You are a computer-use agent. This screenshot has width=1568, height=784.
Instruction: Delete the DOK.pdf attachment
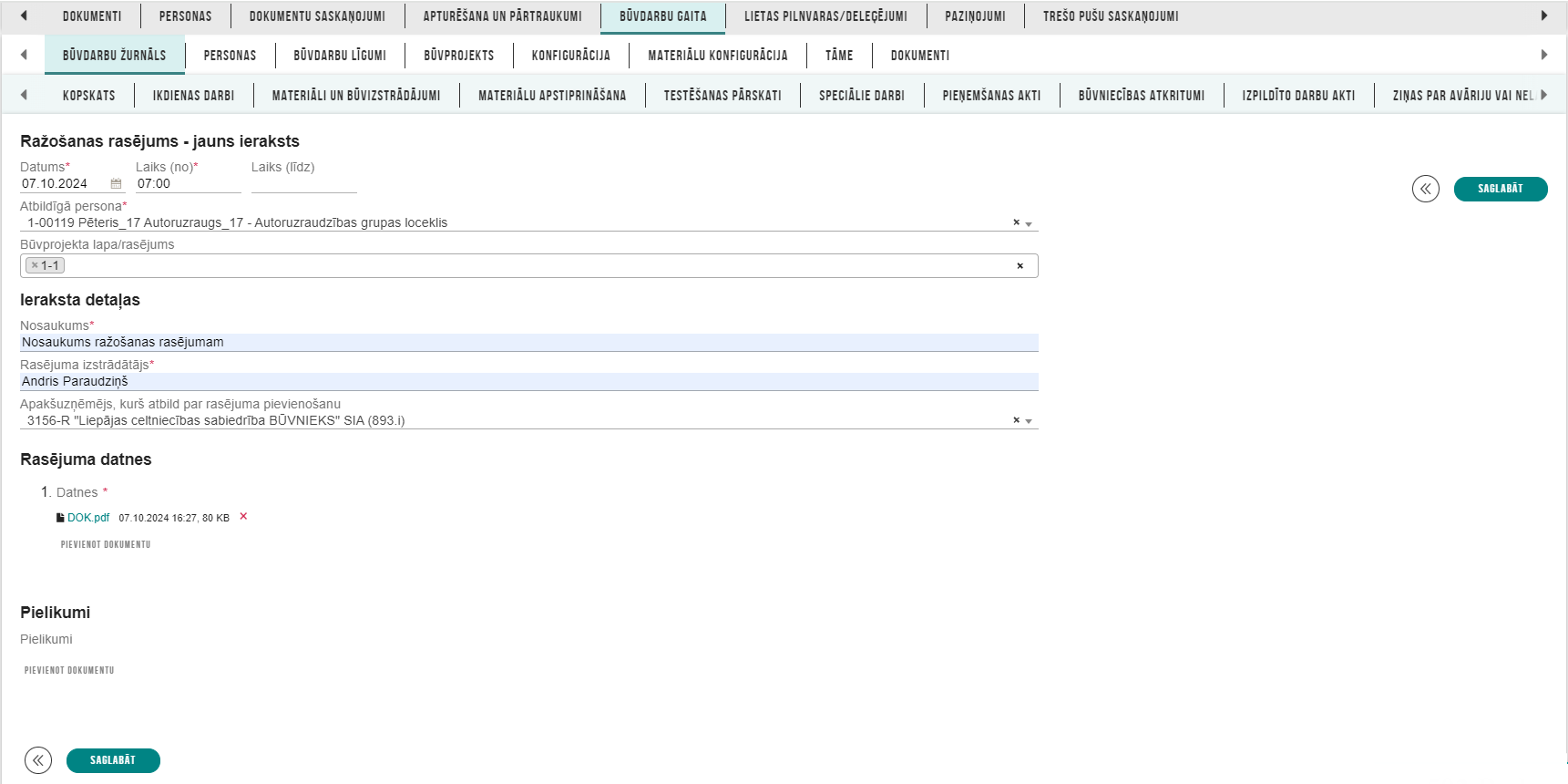(x=243, y=517)
